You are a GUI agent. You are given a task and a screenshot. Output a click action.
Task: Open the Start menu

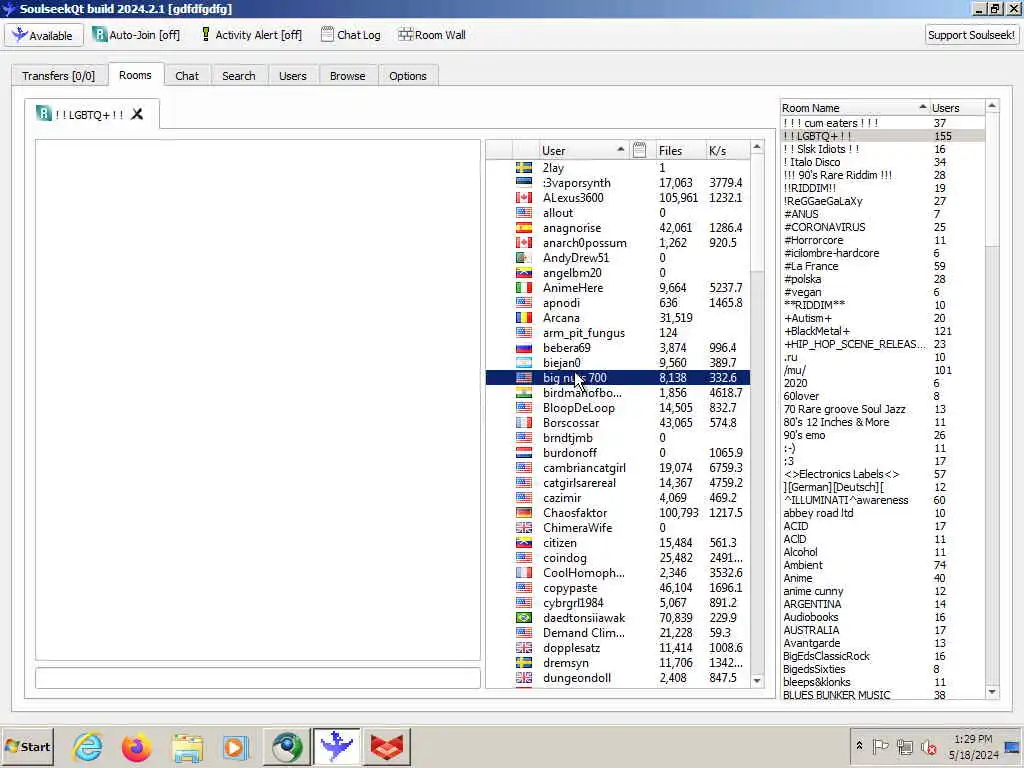[27, 747]
